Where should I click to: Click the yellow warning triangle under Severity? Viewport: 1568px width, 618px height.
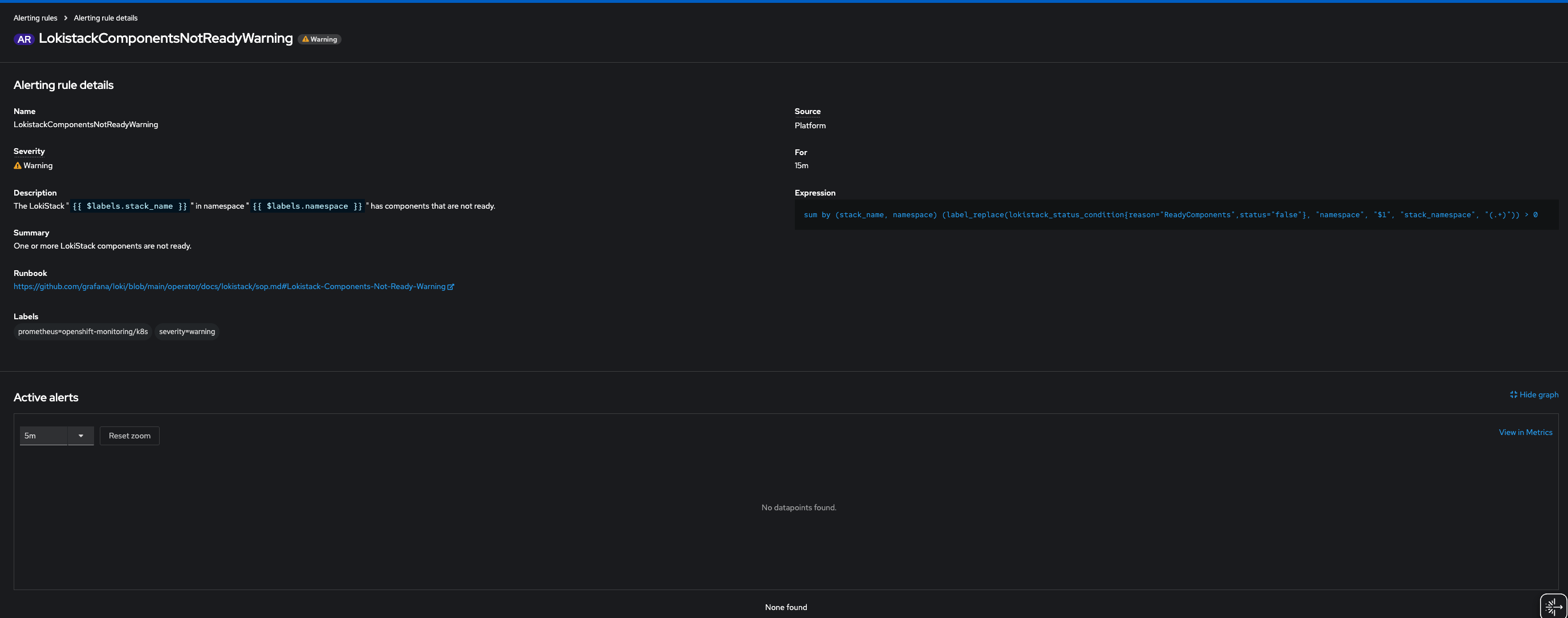tap(18, 165)
